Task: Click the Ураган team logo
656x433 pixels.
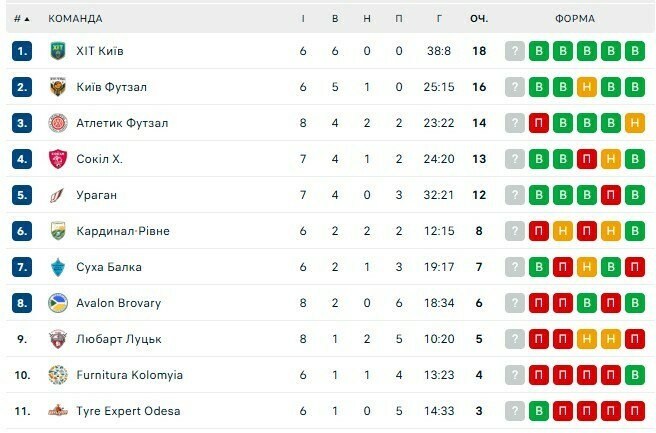Action: [x=57, y=195]
